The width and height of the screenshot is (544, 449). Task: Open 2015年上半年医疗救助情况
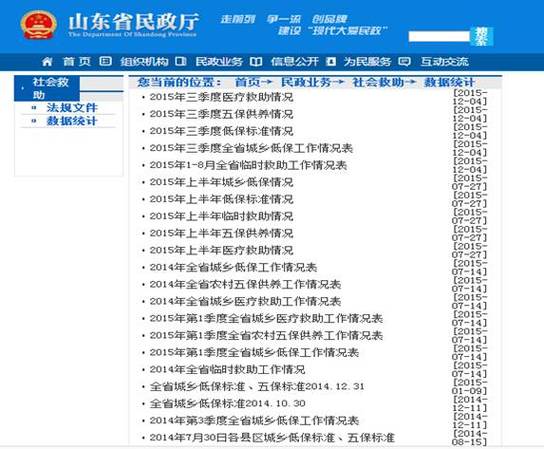pos(221,250)
